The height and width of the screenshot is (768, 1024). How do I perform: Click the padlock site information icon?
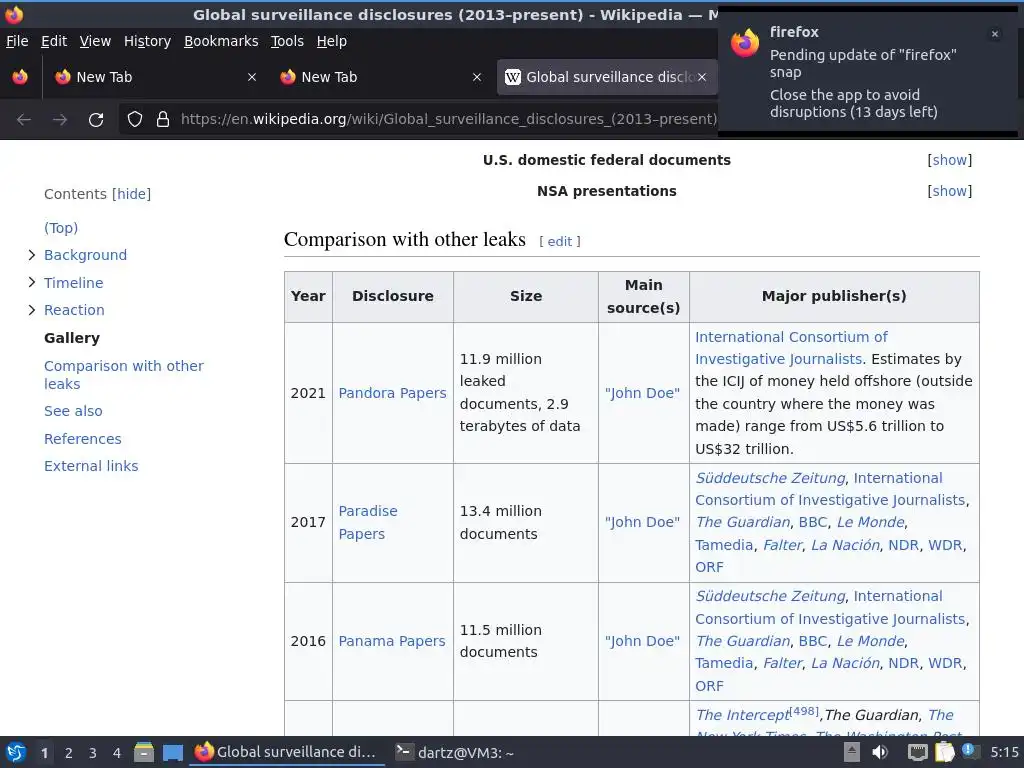[163, 119]
